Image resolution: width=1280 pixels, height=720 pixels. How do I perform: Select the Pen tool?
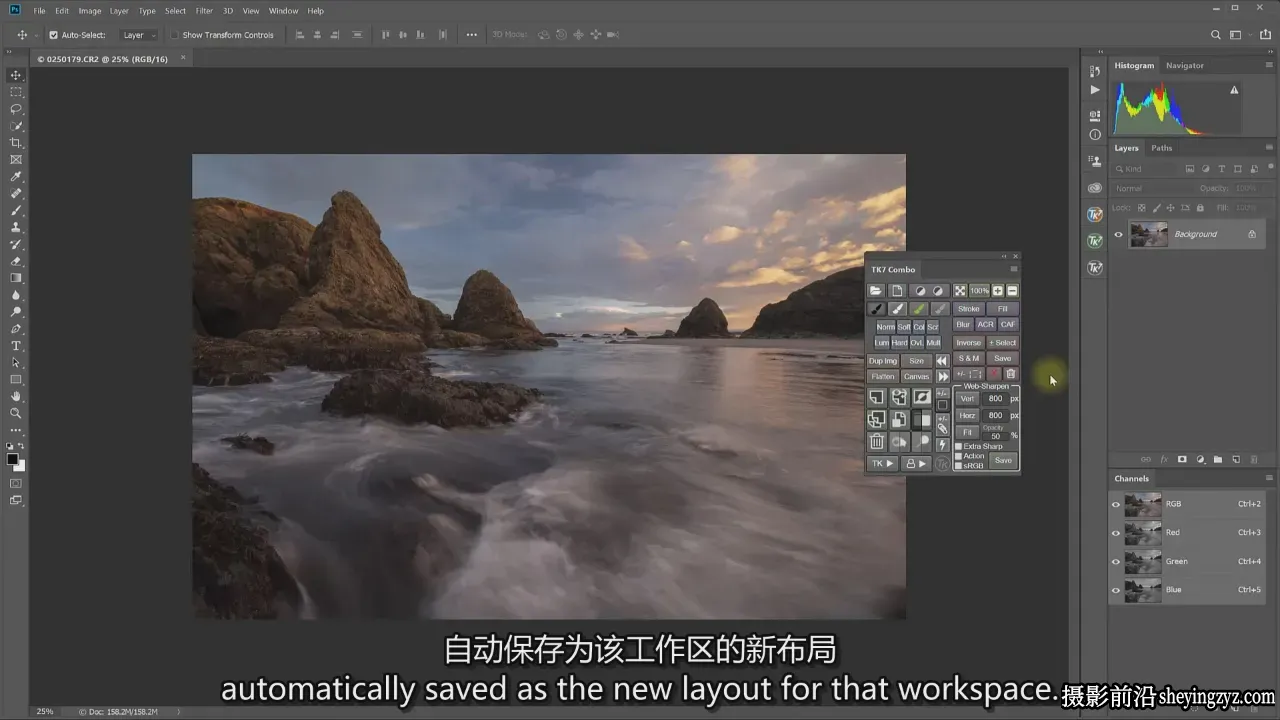pos(16,329)
